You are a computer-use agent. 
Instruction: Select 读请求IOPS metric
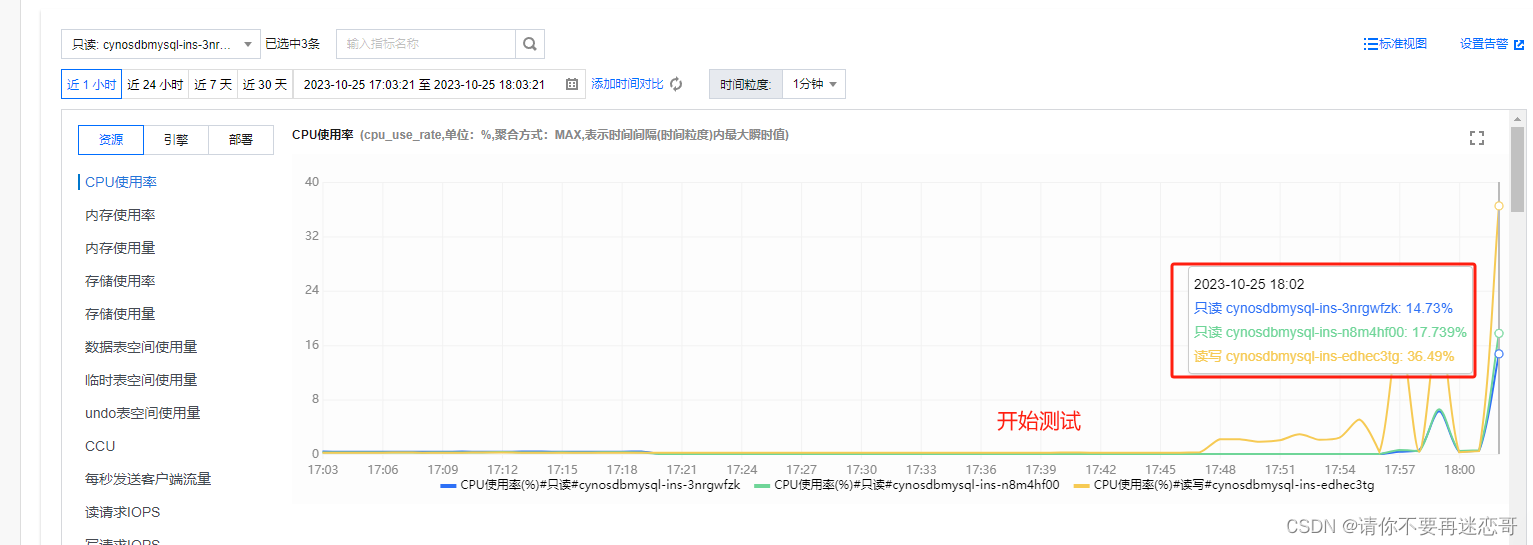[x=123, y=512]
